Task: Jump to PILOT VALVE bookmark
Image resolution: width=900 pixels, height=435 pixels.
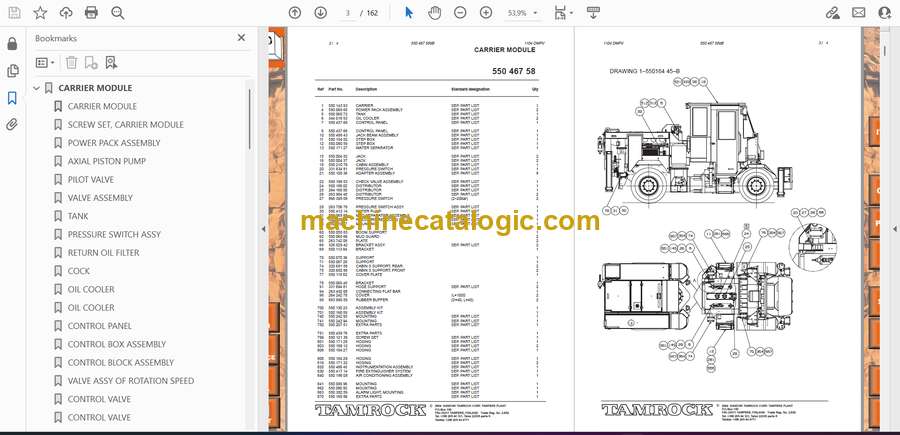Action: click(91, 180)
